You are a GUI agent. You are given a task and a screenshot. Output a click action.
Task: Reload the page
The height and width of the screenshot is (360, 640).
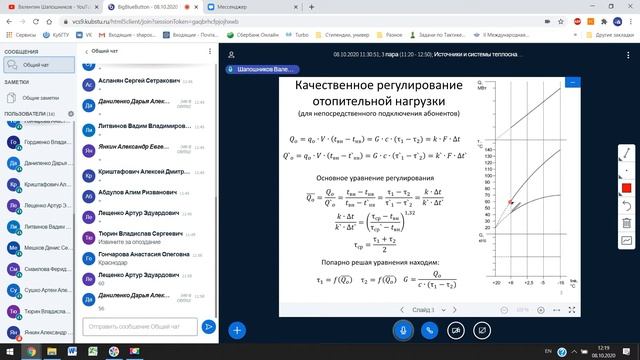tap(36, 22)
